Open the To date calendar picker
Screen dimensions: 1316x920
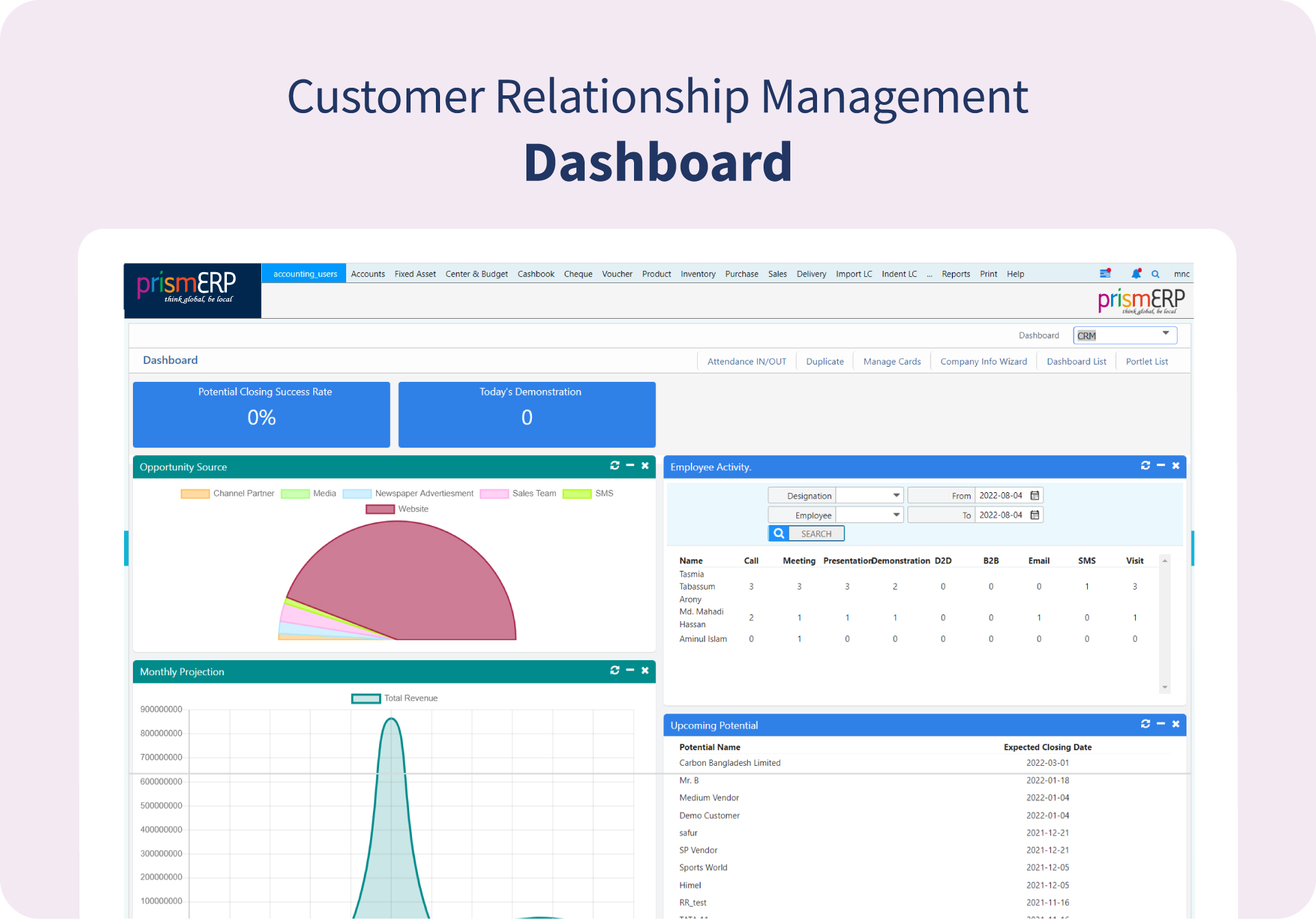(x=1035, y=515)
